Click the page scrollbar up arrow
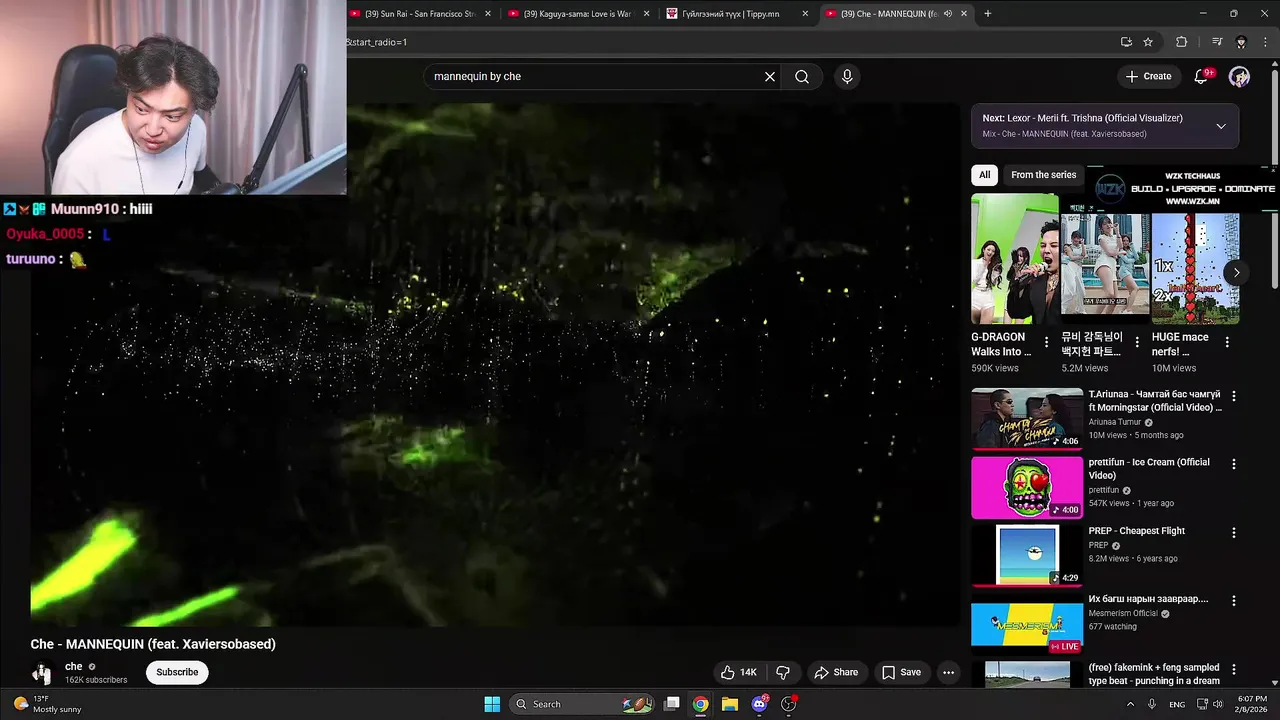This screenshot has height=720, width=1280. [1274, 65]
